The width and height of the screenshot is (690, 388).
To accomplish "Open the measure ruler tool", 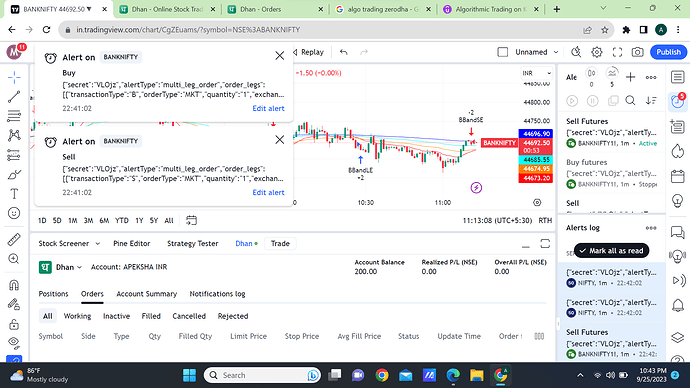I will tap(14, 239).
